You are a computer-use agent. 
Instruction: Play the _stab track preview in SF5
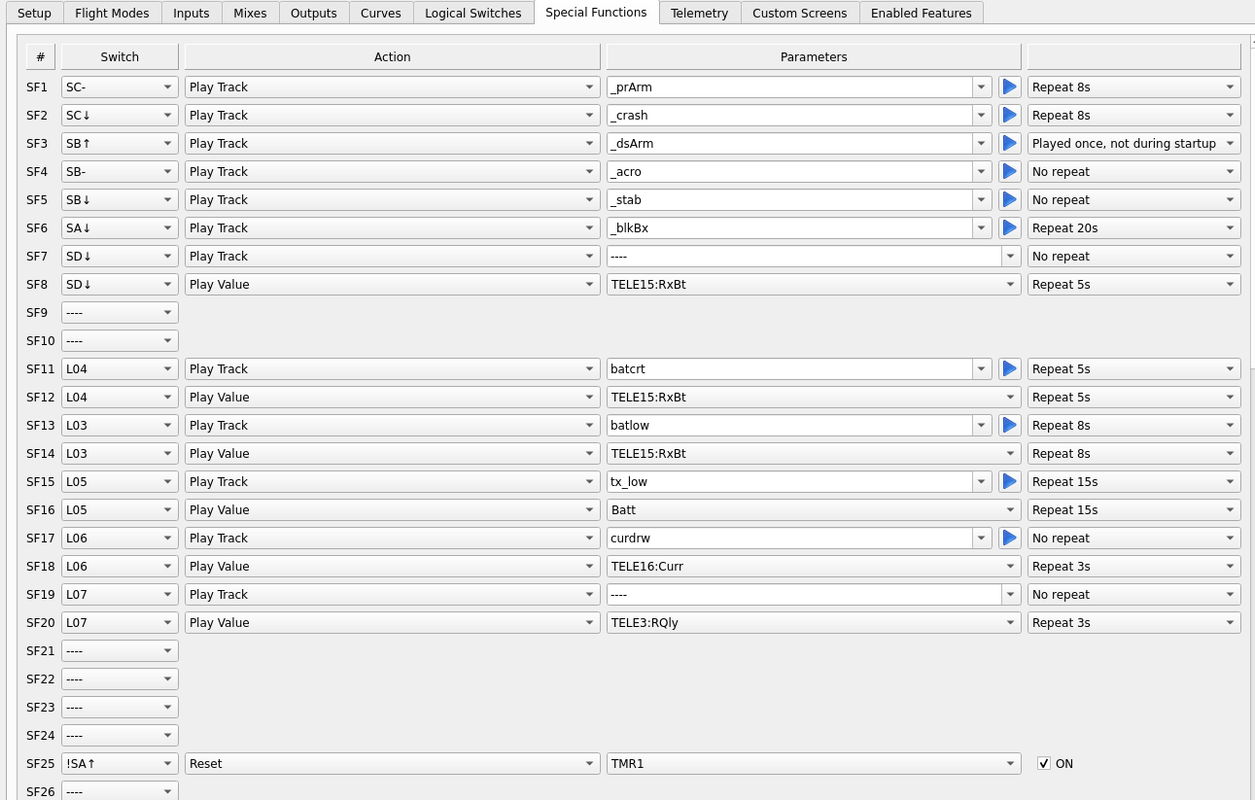[x=1009, y=200]
